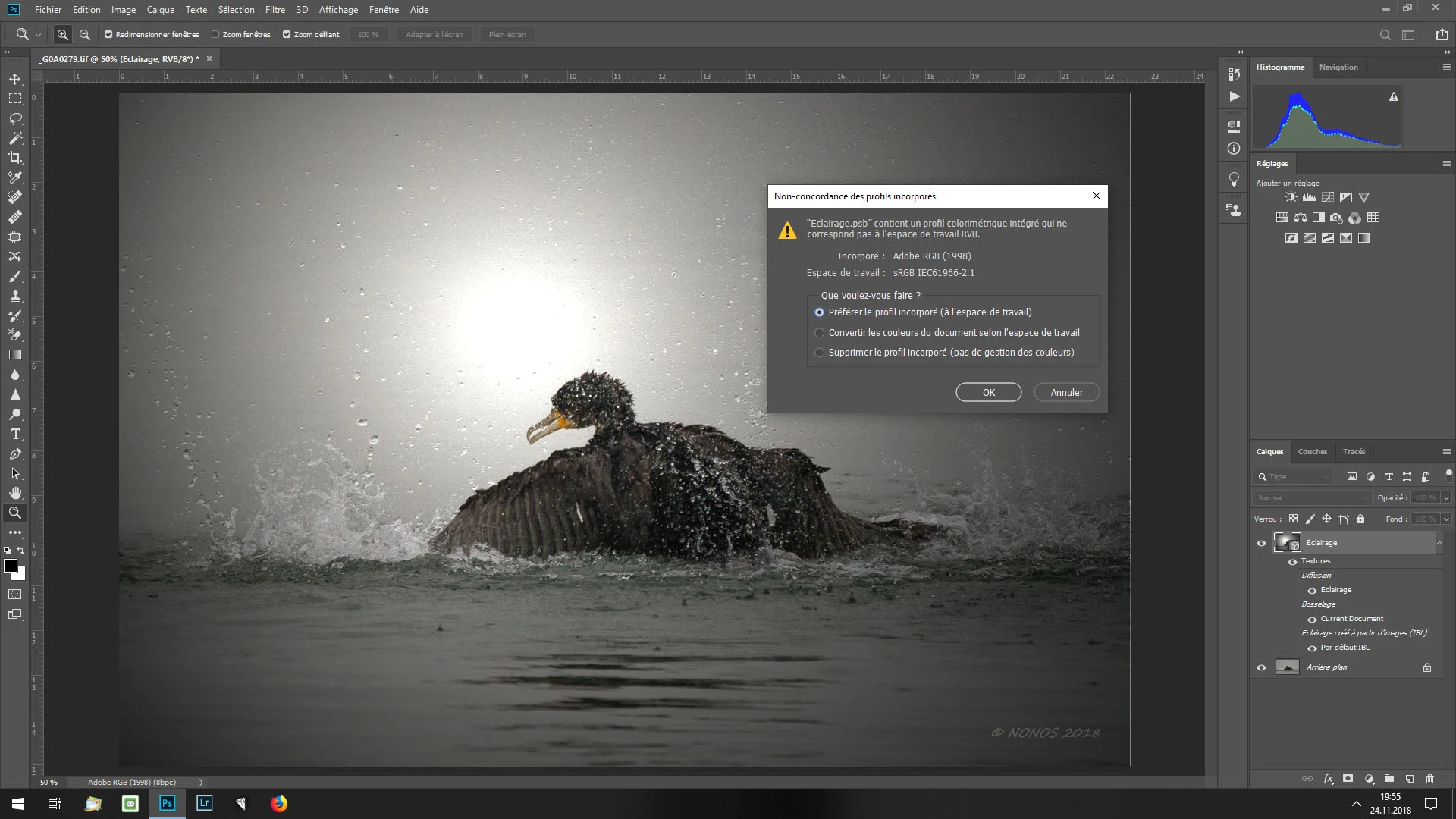
Task: Open the Opacité dropdown arrow
Action: pyautogui.click(x=1446, y=498)
